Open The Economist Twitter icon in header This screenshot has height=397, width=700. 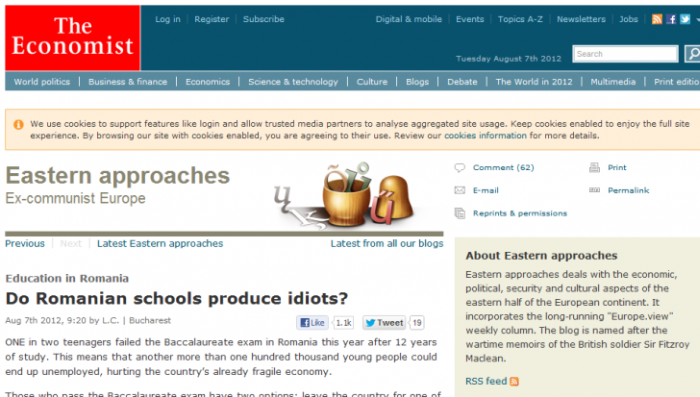click(685, 19)
